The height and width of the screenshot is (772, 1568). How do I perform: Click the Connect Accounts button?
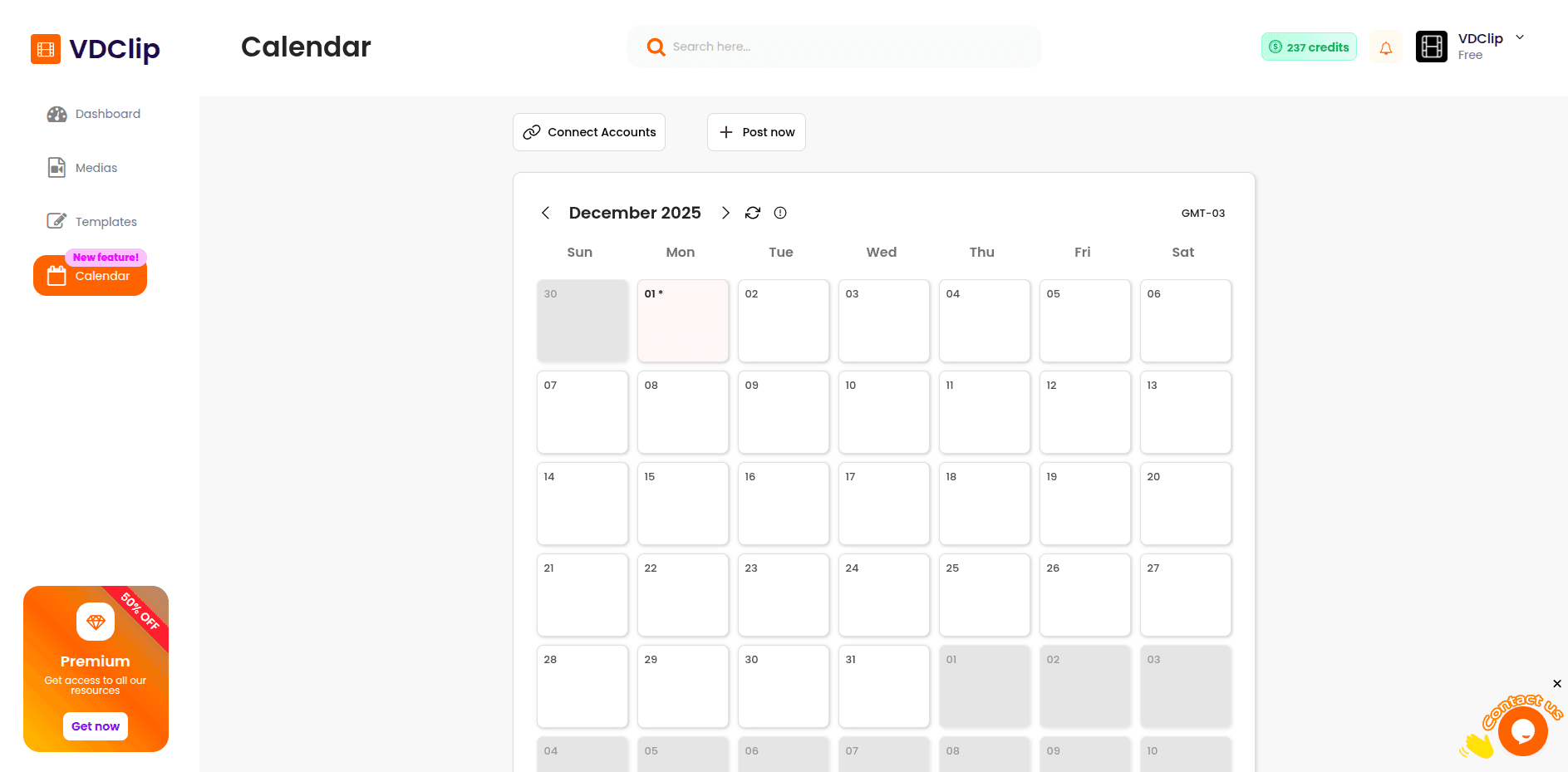point(588,131)
